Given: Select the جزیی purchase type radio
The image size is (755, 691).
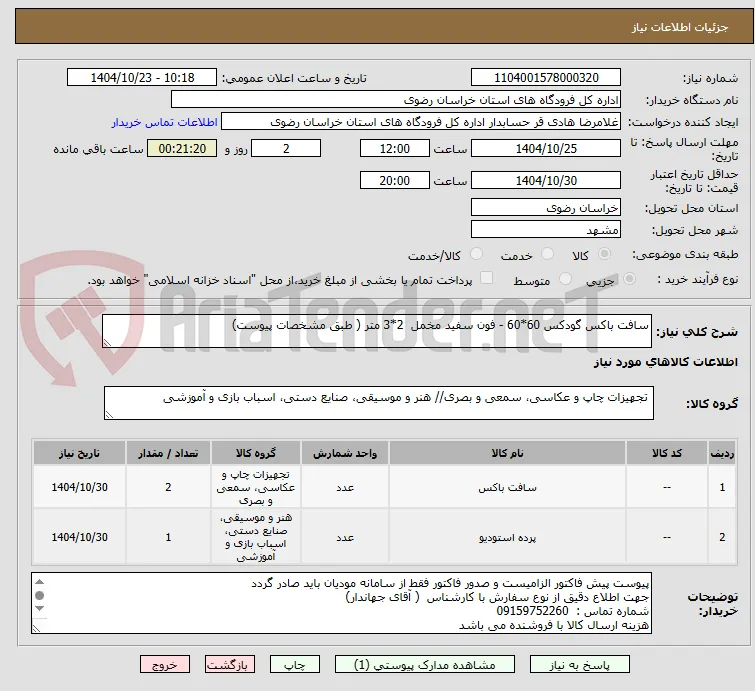Looking at the screenshot, I should pos(629,279).
